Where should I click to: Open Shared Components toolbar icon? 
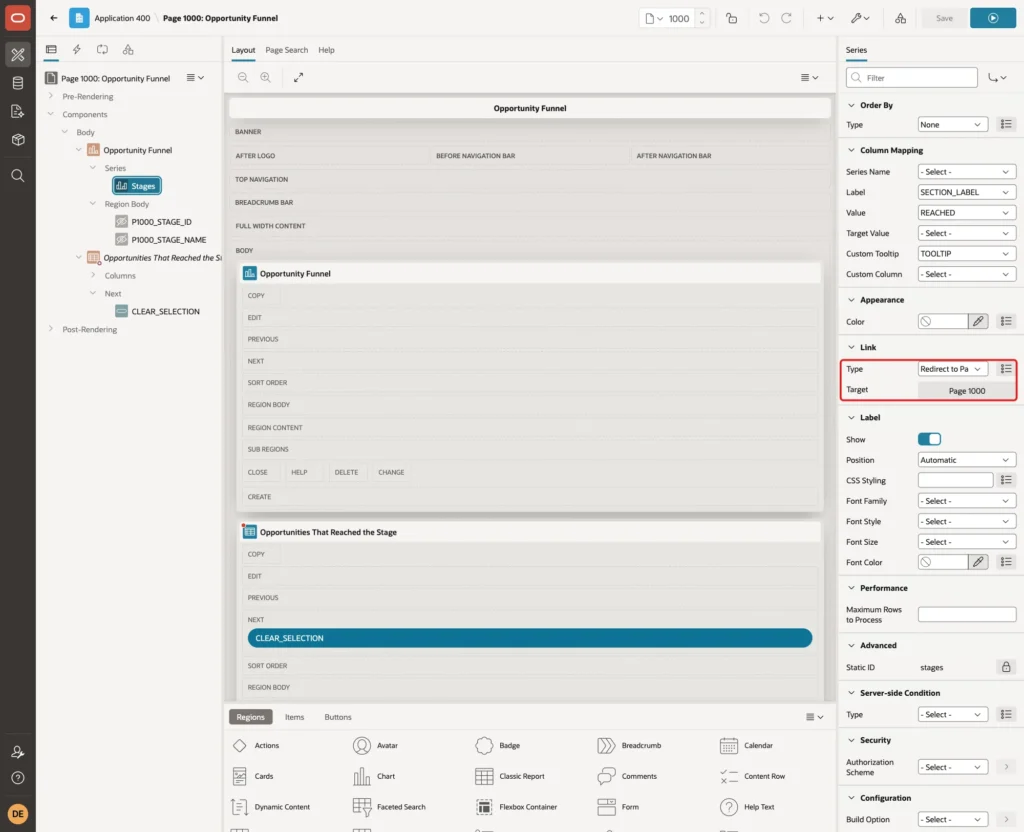coord(900,18)
